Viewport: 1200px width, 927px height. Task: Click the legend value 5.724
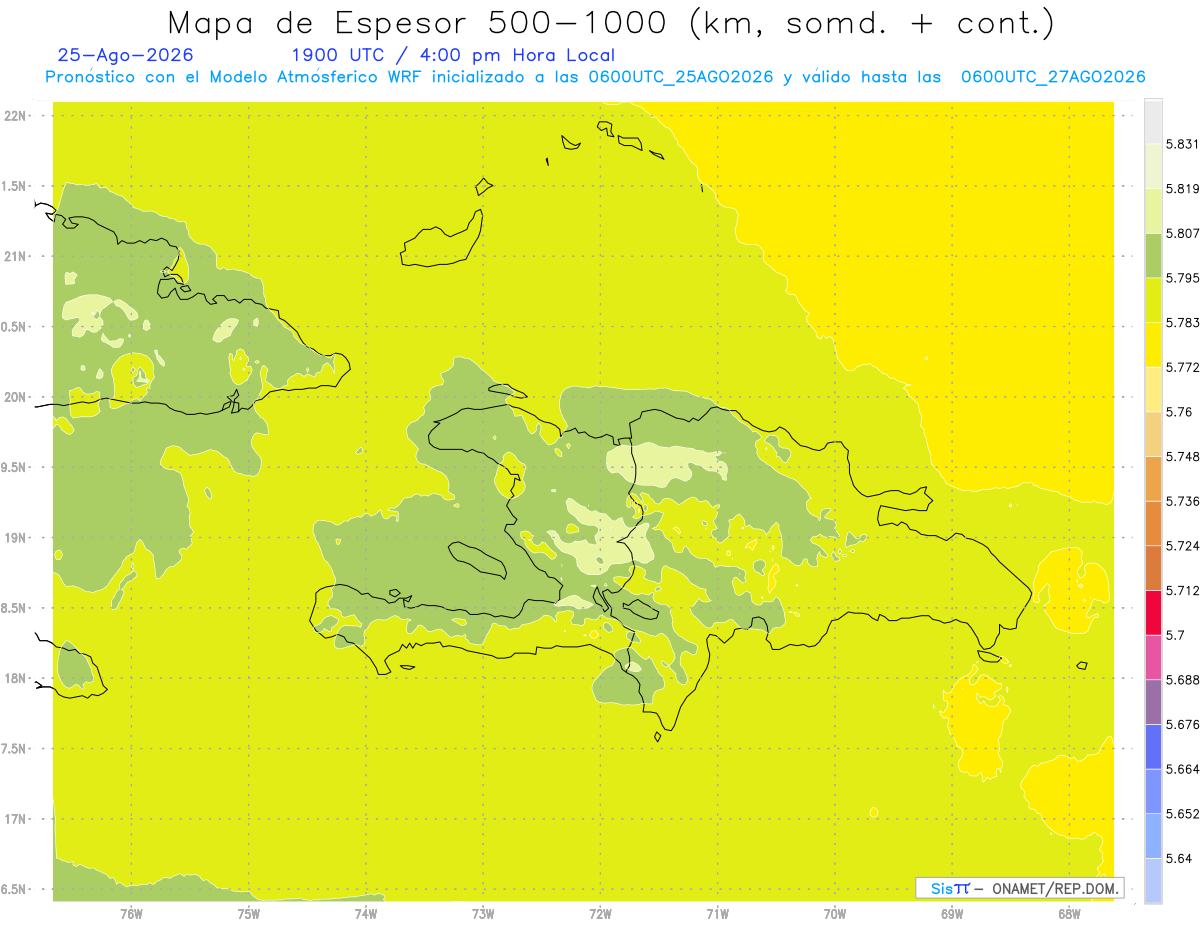click(1182, 546)
